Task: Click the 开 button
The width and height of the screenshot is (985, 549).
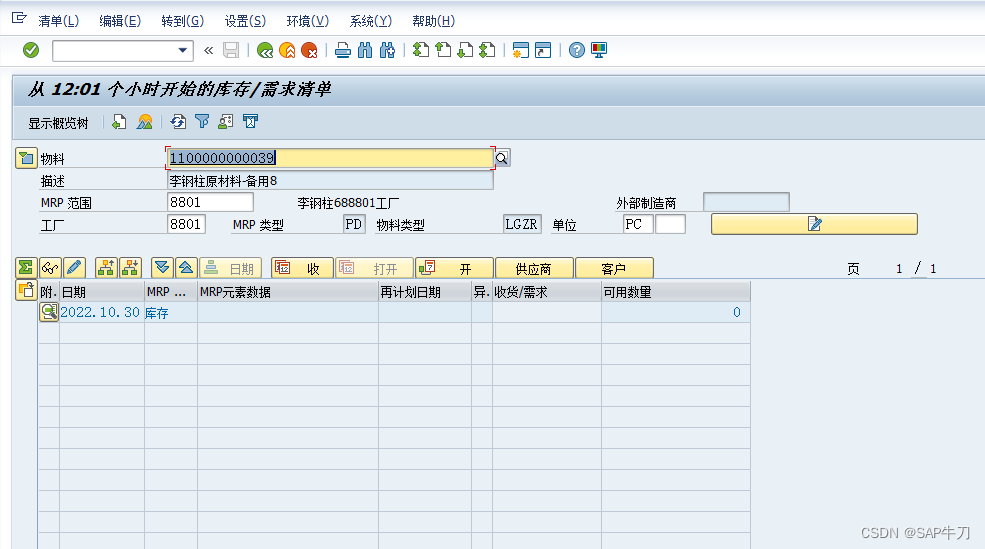Action: coord(454,268)
